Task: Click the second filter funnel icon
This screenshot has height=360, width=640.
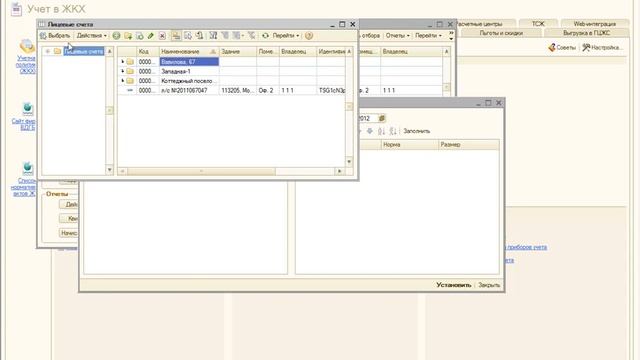Action: click(x=224, y=36)
